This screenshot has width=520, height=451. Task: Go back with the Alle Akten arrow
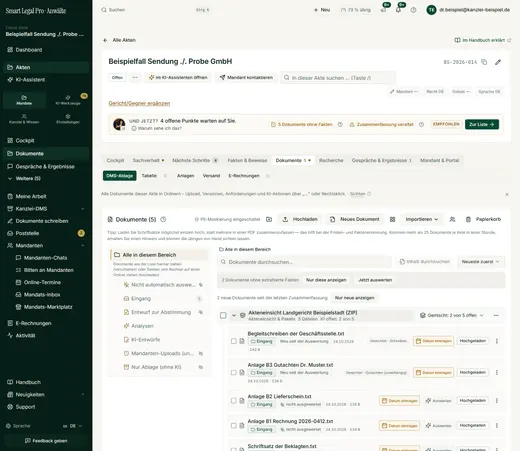(x=105, y=40)
